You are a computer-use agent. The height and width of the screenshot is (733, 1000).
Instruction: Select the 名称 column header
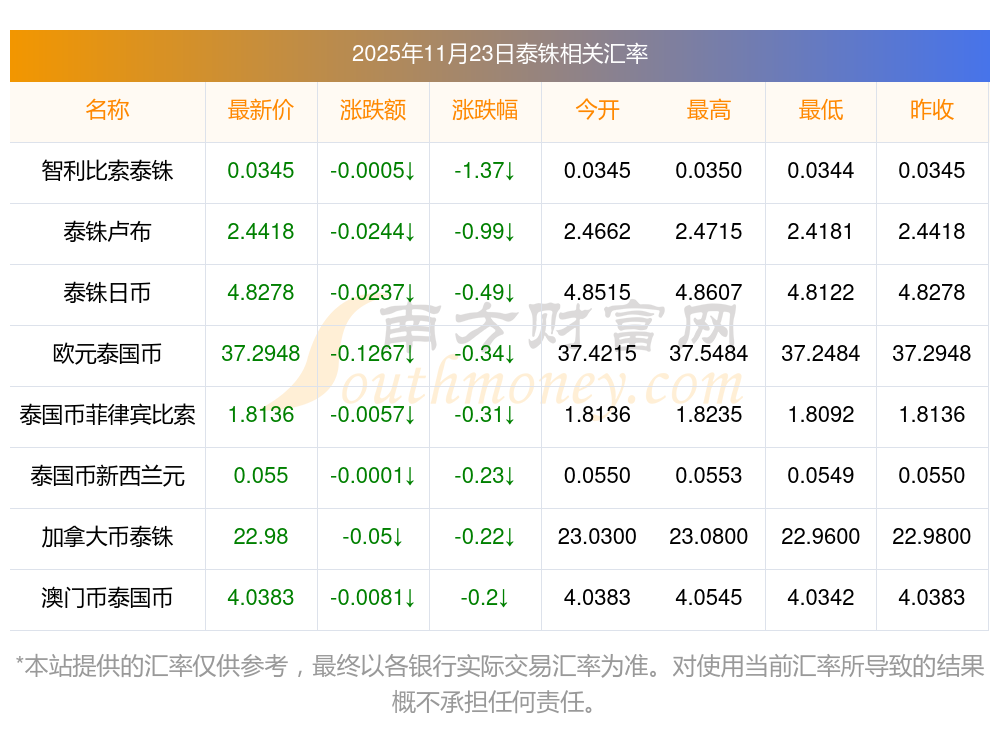click(107, 110)
